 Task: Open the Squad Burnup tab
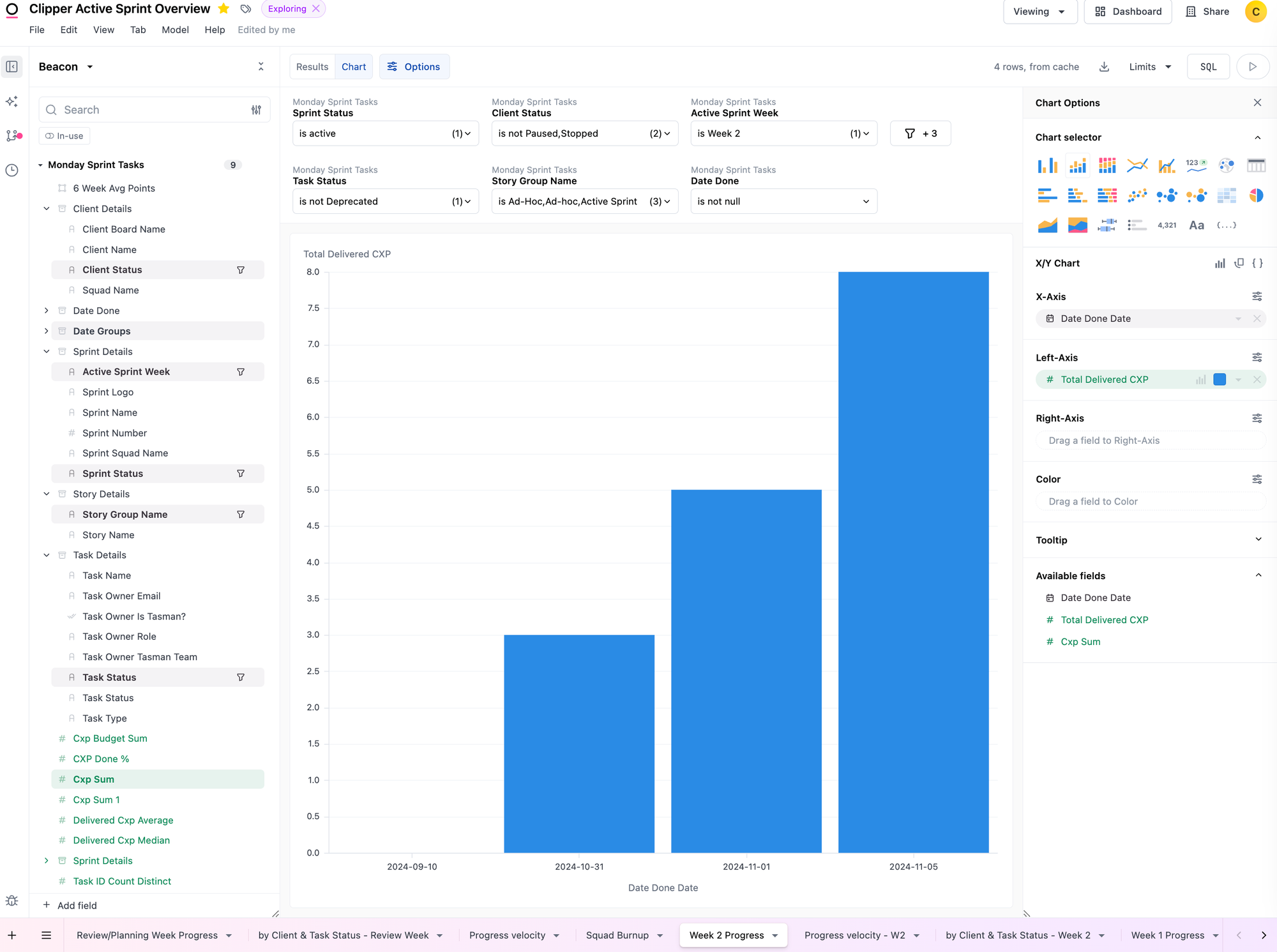tap(617, 935)
